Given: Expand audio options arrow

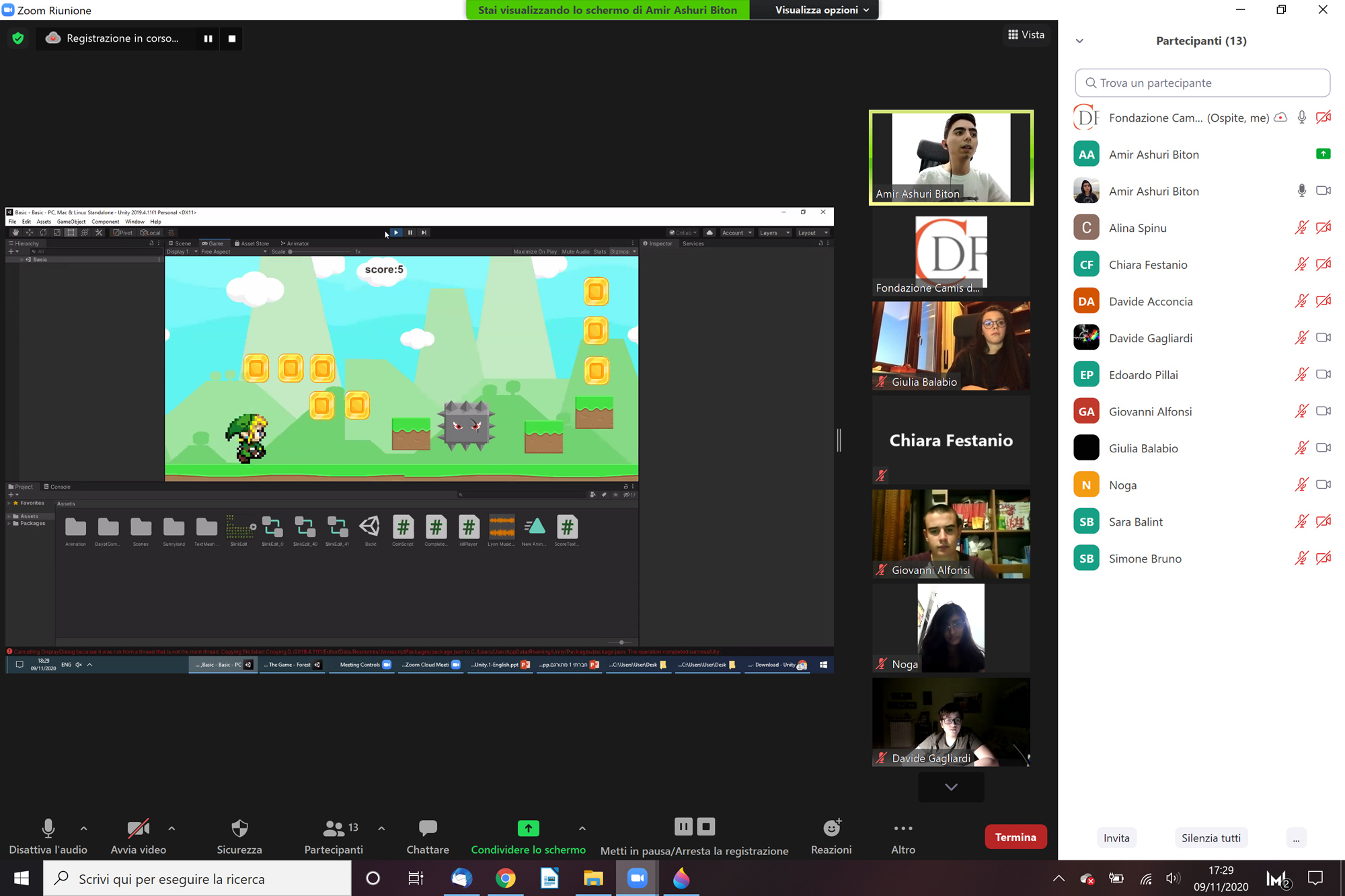Looking at the screenshot, I should 83,828.
